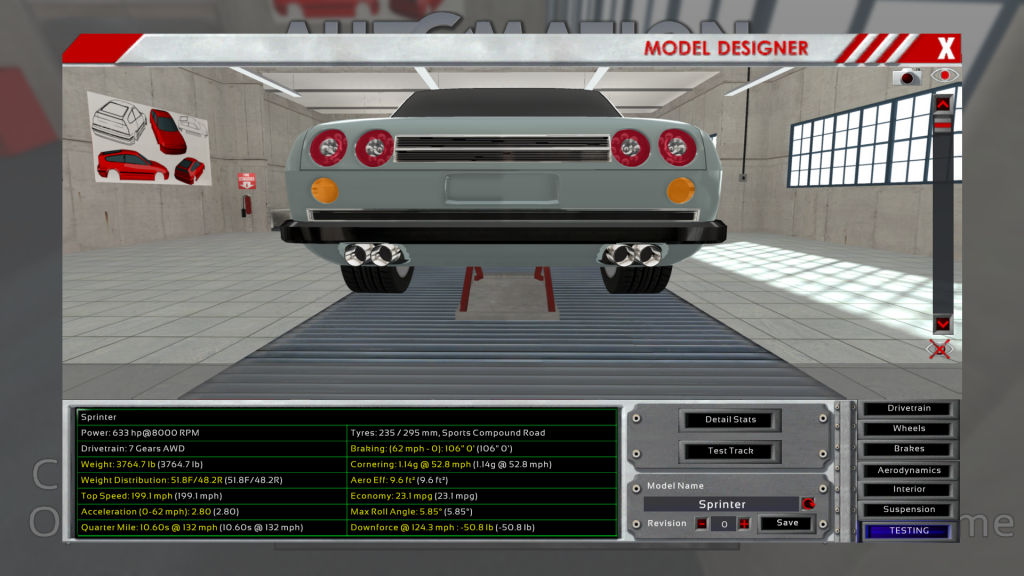Save the car model
The image size is (1024, 576).
[787, 523]
